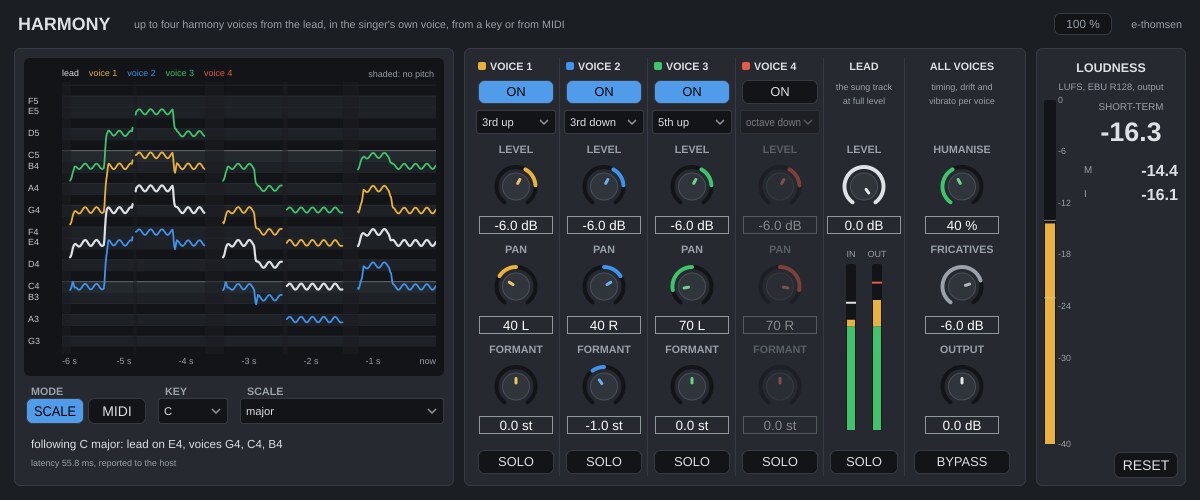This screenshot has height=500, width=1200.
Task: Click Voice 2 formant field -1.0 st
Action: 604,425
